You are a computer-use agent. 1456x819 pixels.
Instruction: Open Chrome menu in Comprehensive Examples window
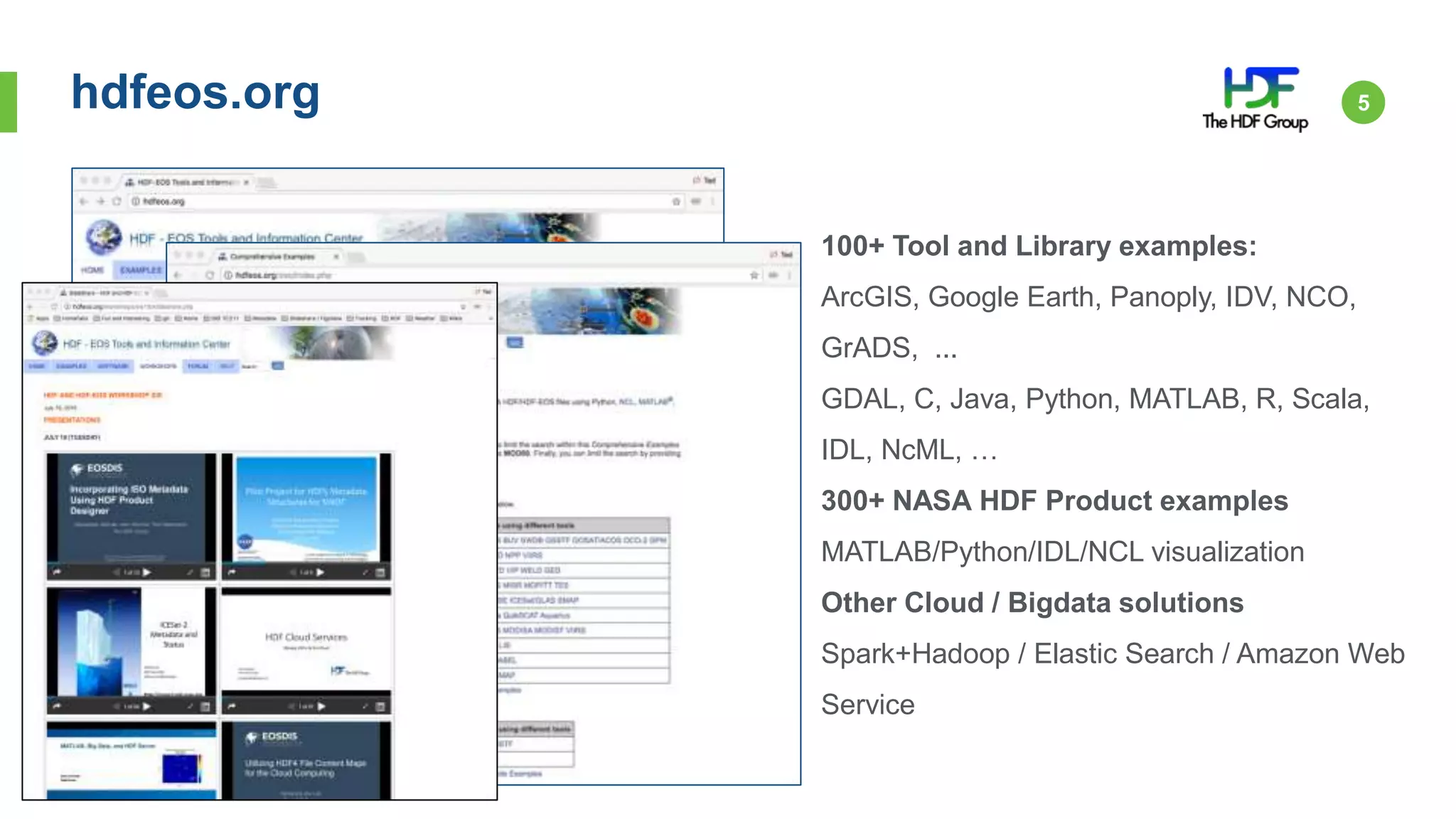[x=790, y=275]
